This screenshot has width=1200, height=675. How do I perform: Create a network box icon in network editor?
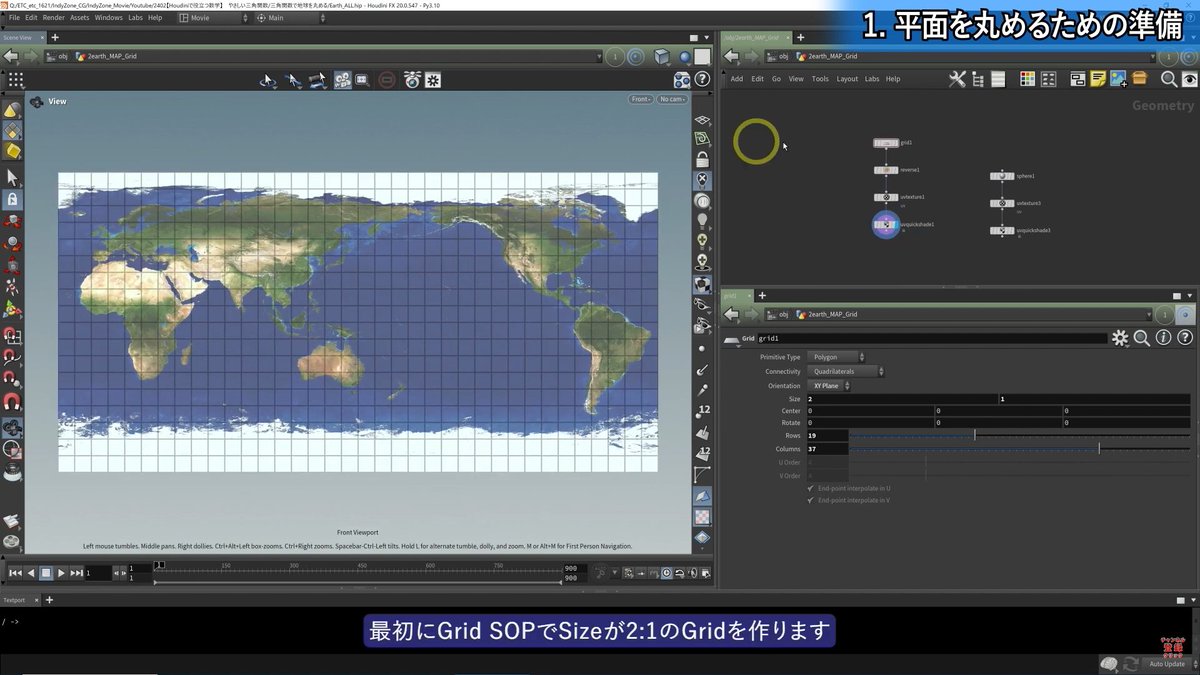coord(1078,79)
